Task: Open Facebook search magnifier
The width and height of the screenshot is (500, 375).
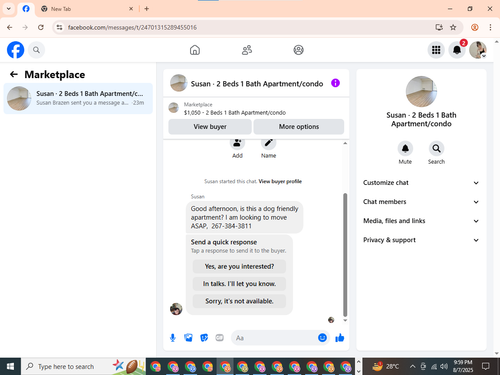Action: pos(36,50)
